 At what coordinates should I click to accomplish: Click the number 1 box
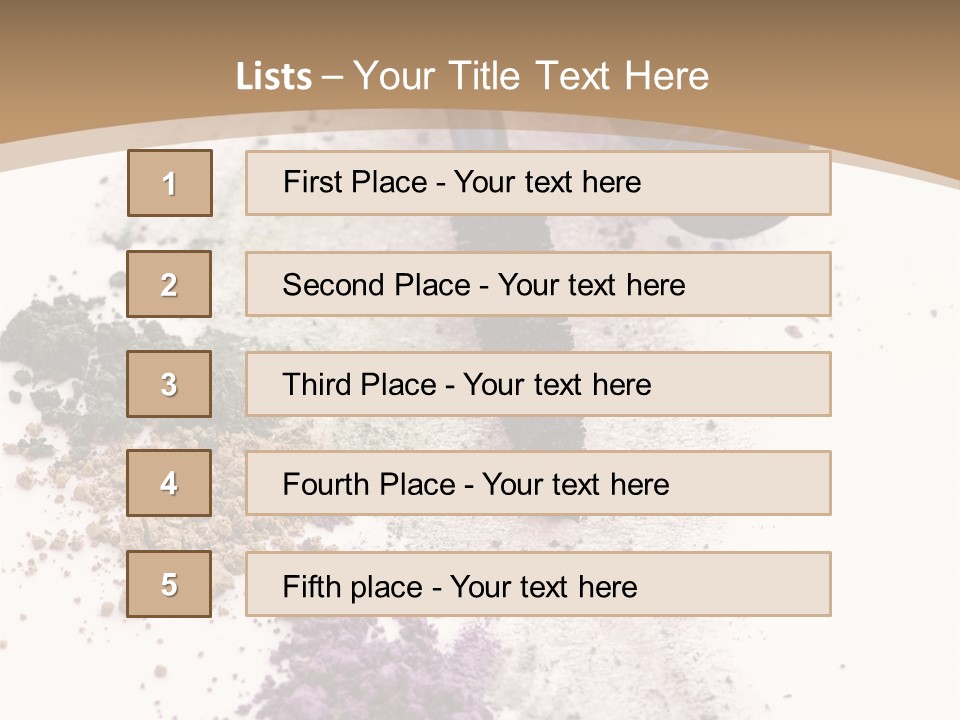point(170,183)
